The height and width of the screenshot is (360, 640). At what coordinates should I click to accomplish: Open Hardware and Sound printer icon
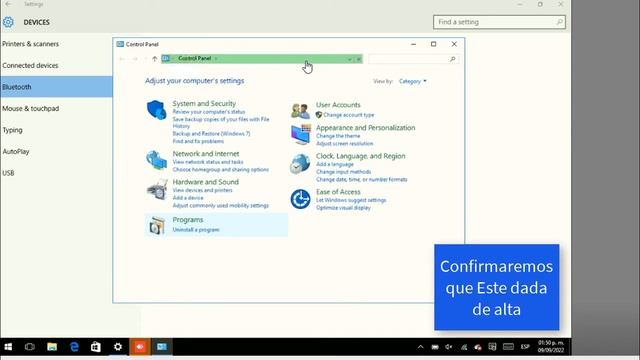(157, 189)
